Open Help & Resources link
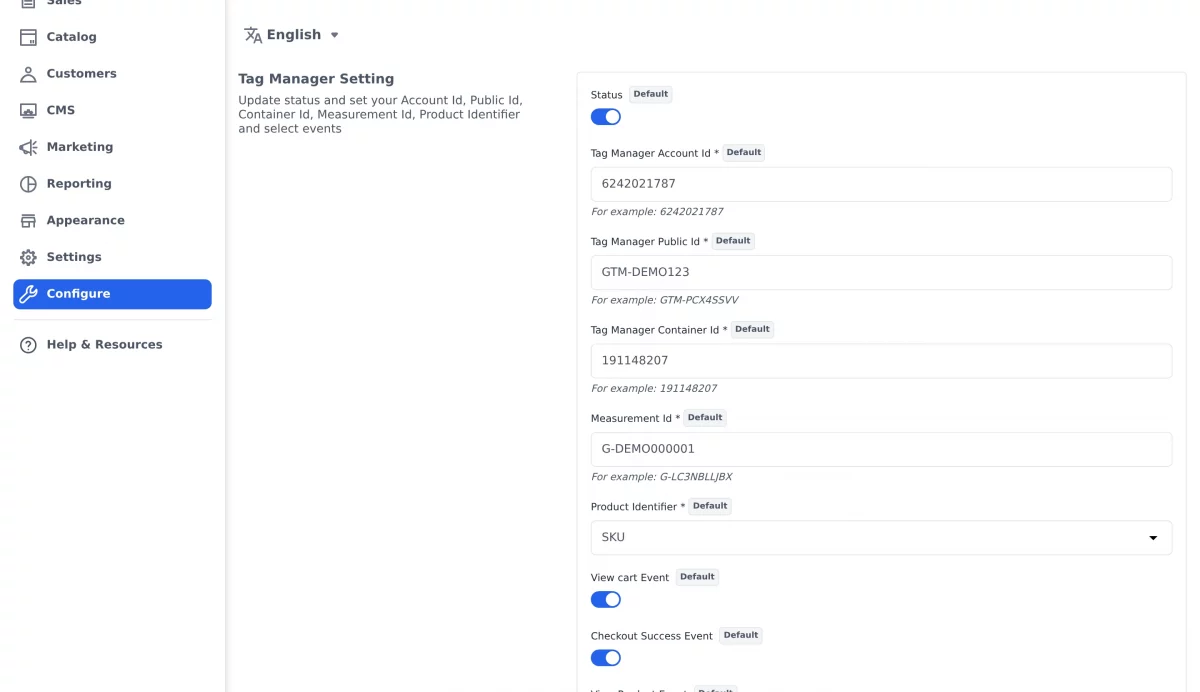The image size is (1200, 692). click(x=112, y=345)
